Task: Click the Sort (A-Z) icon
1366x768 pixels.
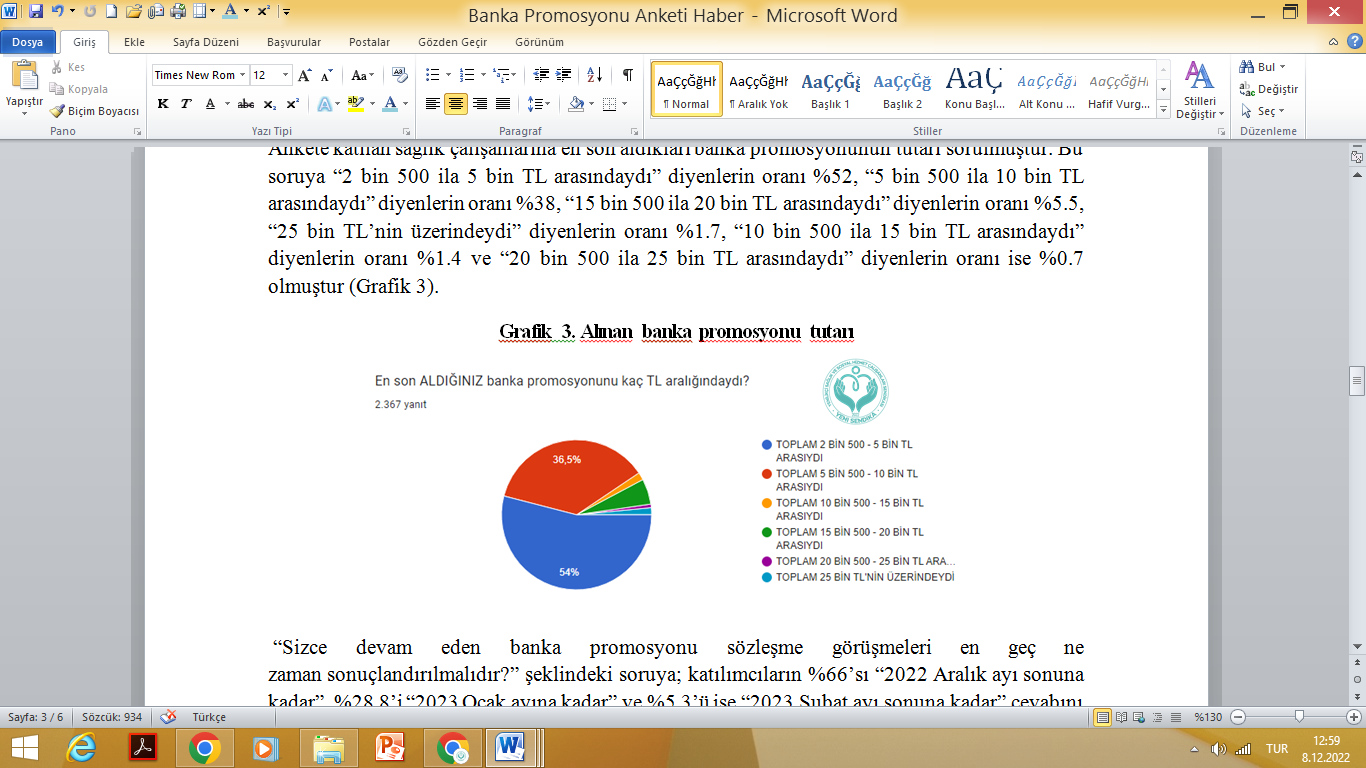Action: pyautogui.click(x=594, y=75)
